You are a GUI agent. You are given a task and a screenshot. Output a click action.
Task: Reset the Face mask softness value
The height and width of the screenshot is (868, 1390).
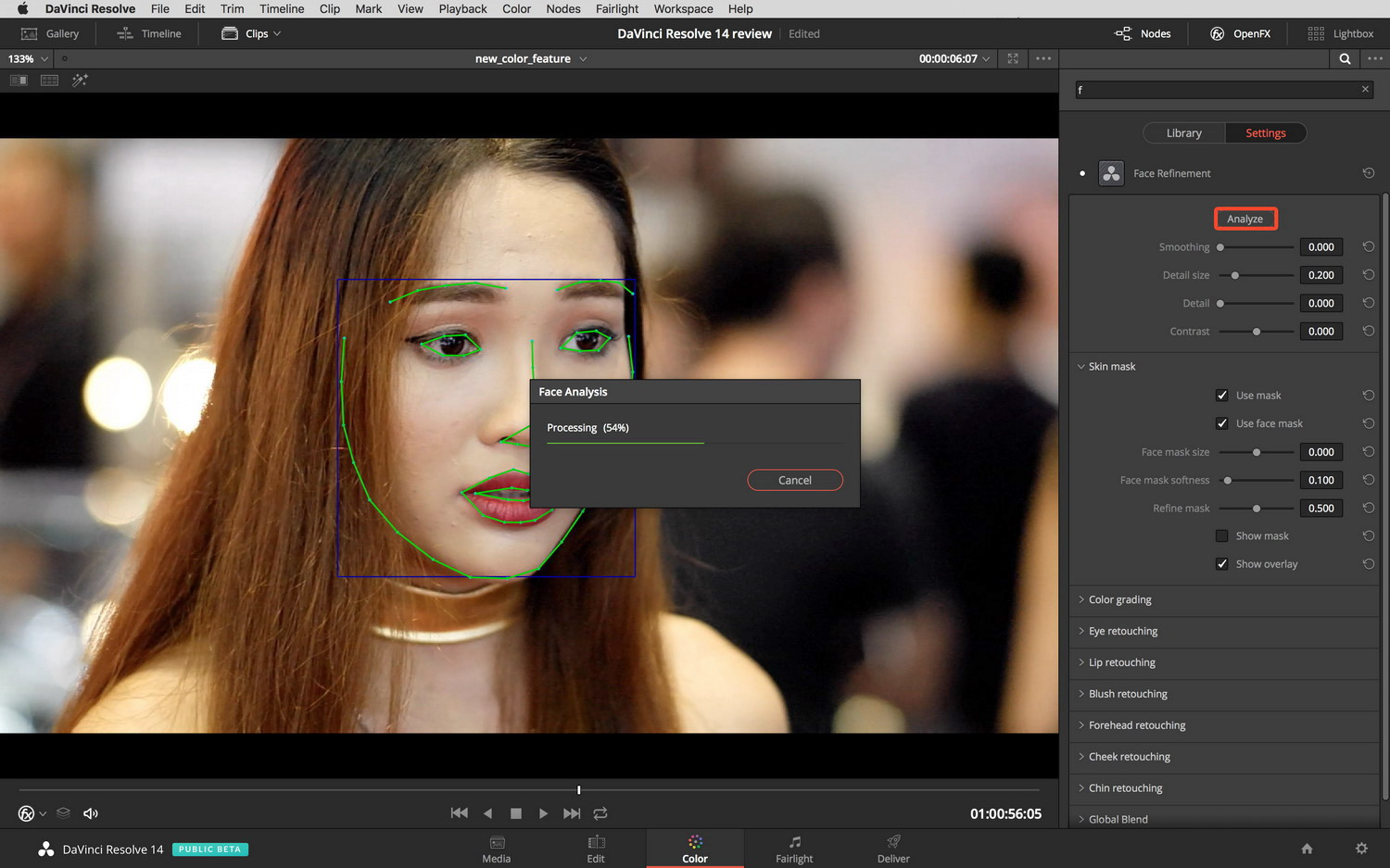point(1369,480)
